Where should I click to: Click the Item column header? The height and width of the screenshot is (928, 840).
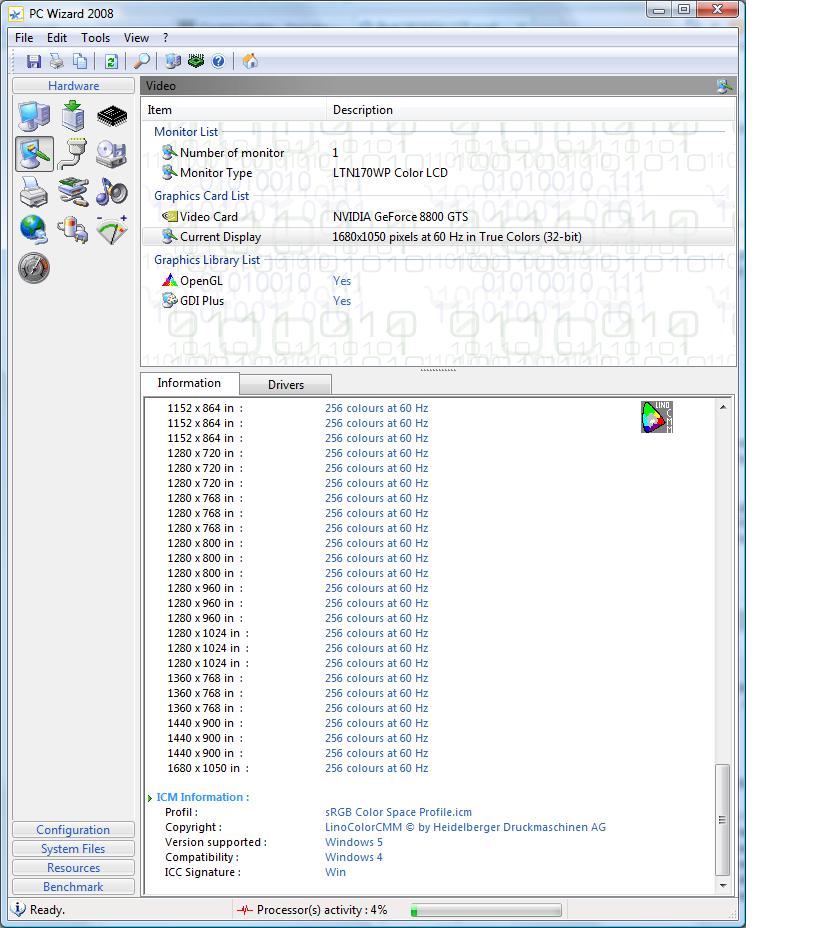click(234, 109)
